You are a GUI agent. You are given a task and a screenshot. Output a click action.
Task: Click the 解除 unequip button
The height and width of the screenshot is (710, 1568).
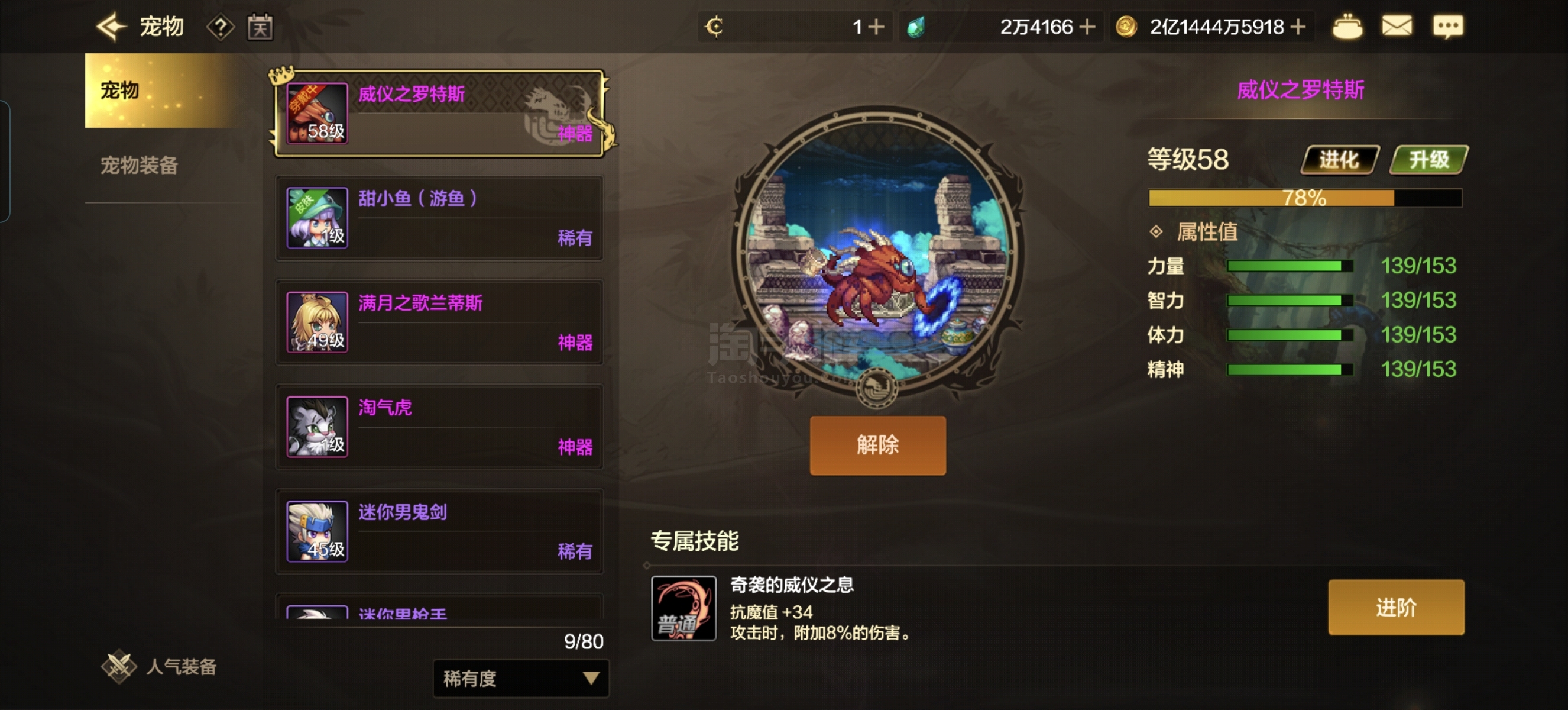pyautogui.click(x=877, y=445)
